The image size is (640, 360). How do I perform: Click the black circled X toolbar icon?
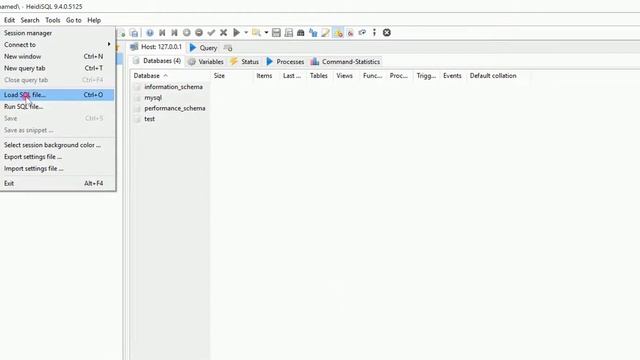pos(387,33)
